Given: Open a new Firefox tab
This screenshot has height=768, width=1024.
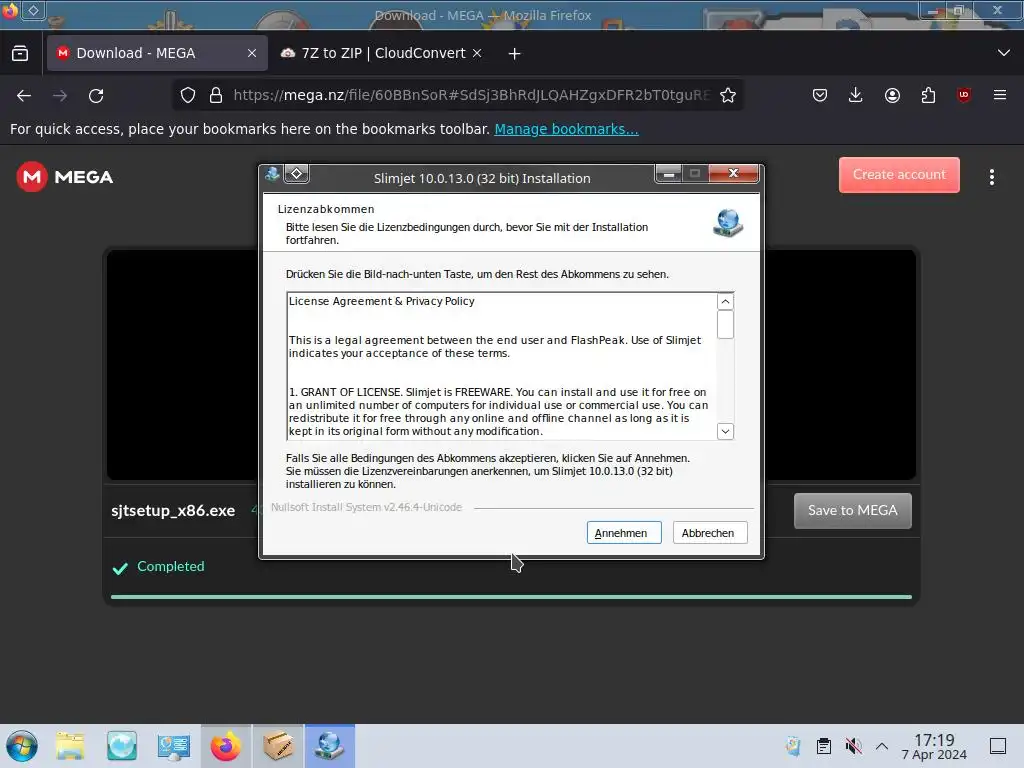Looking at the screenshot, I should coord(515,54).
